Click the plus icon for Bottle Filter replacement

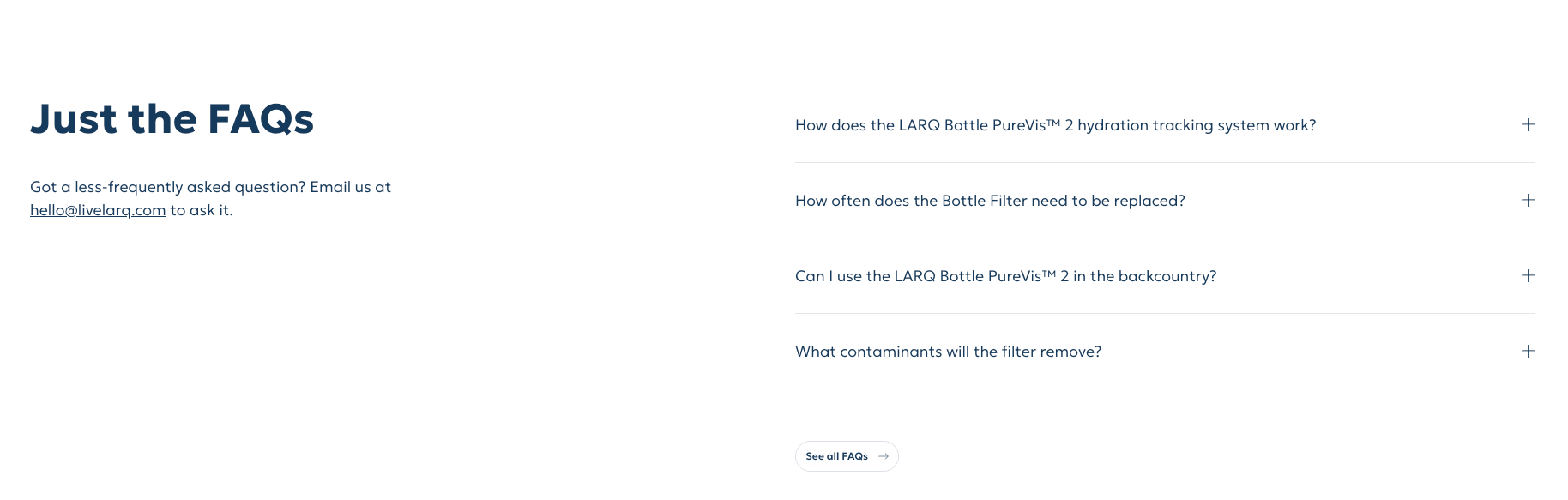pyautogui.click(x=1528, y=201)
